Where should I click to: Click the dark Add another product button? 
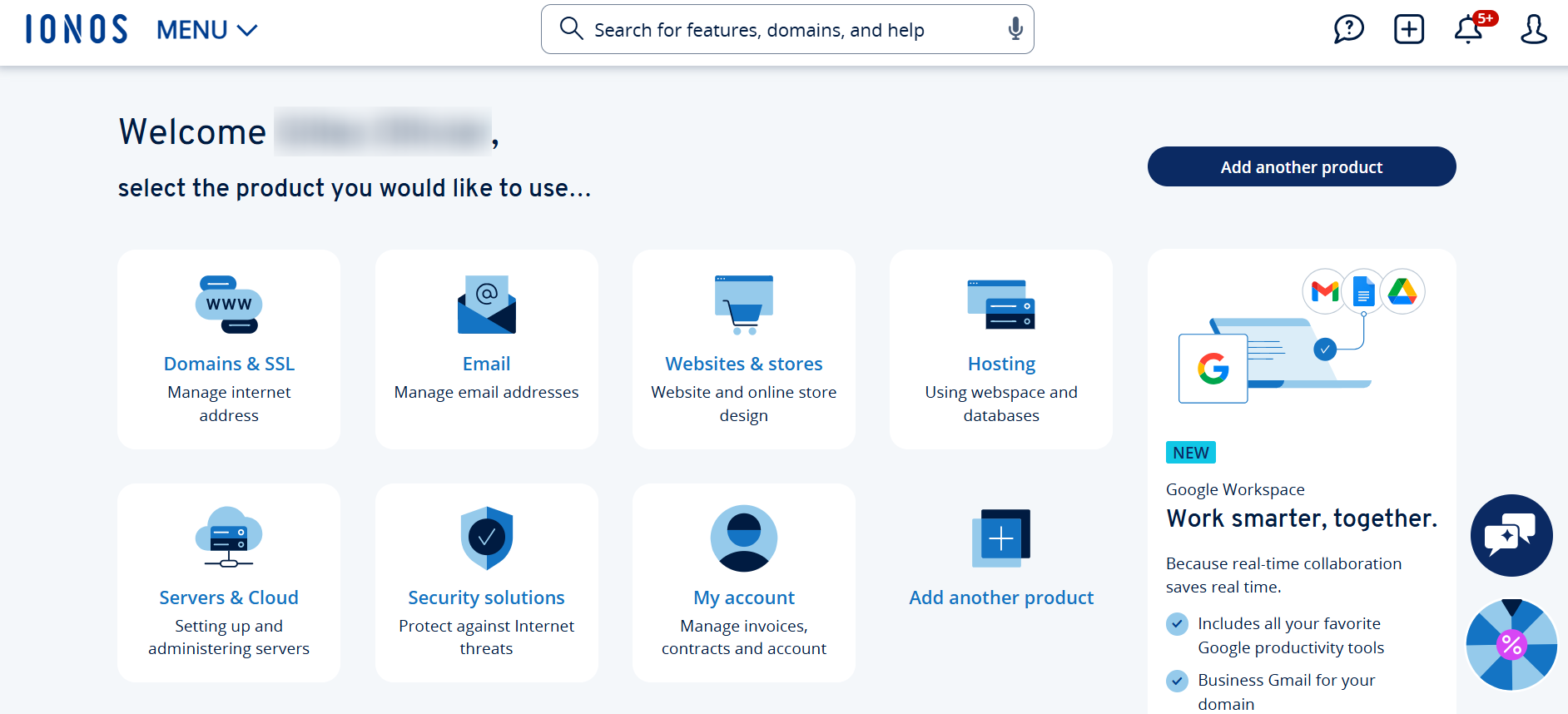[1302, 166]
